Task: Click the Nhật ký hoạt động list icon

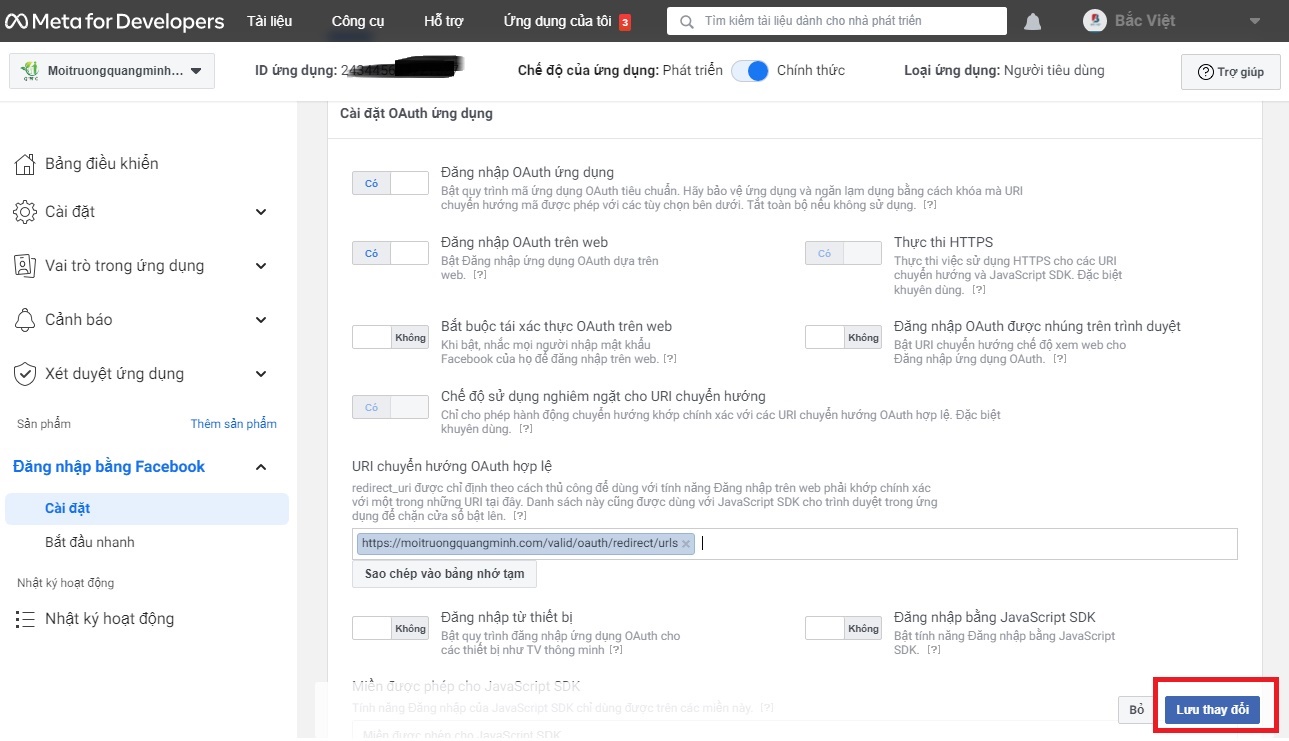Action: (x=25, y=619)
